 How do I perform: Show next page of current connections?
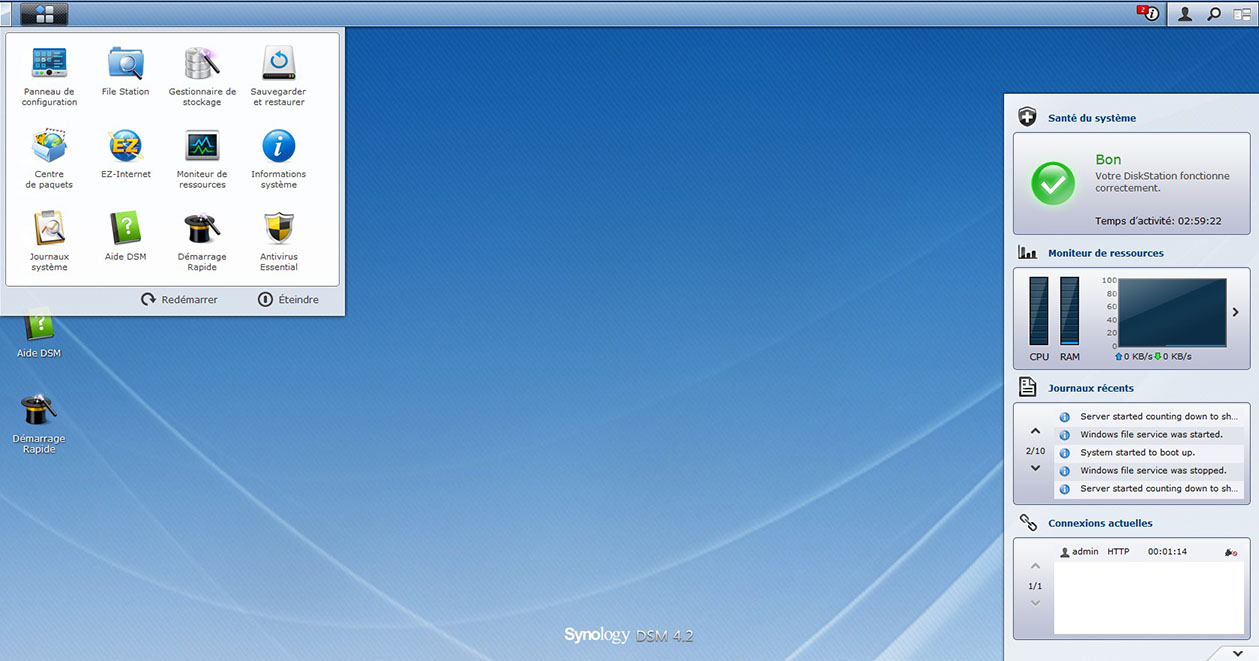coord(1035,603)
